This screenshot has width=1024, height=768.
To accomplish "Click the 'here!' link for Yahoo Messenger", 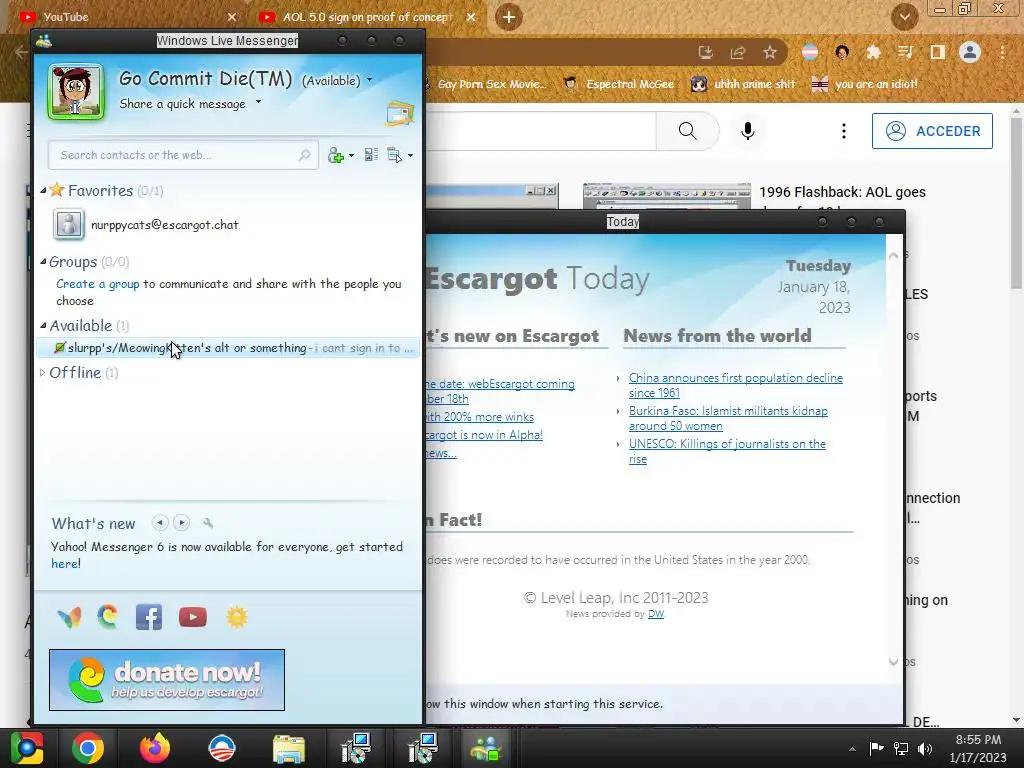I will point(66,564).
